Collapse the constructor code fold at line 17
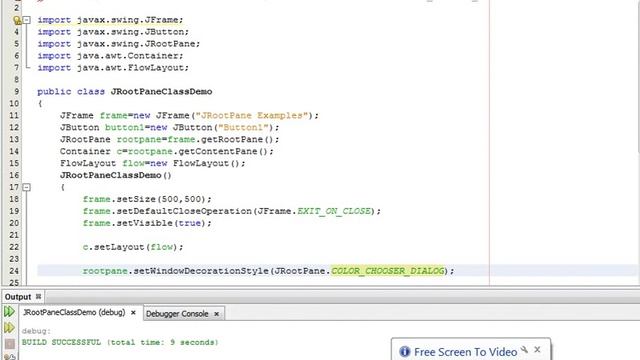This screenshot has height=360, width=640. [x=27, y=187]
